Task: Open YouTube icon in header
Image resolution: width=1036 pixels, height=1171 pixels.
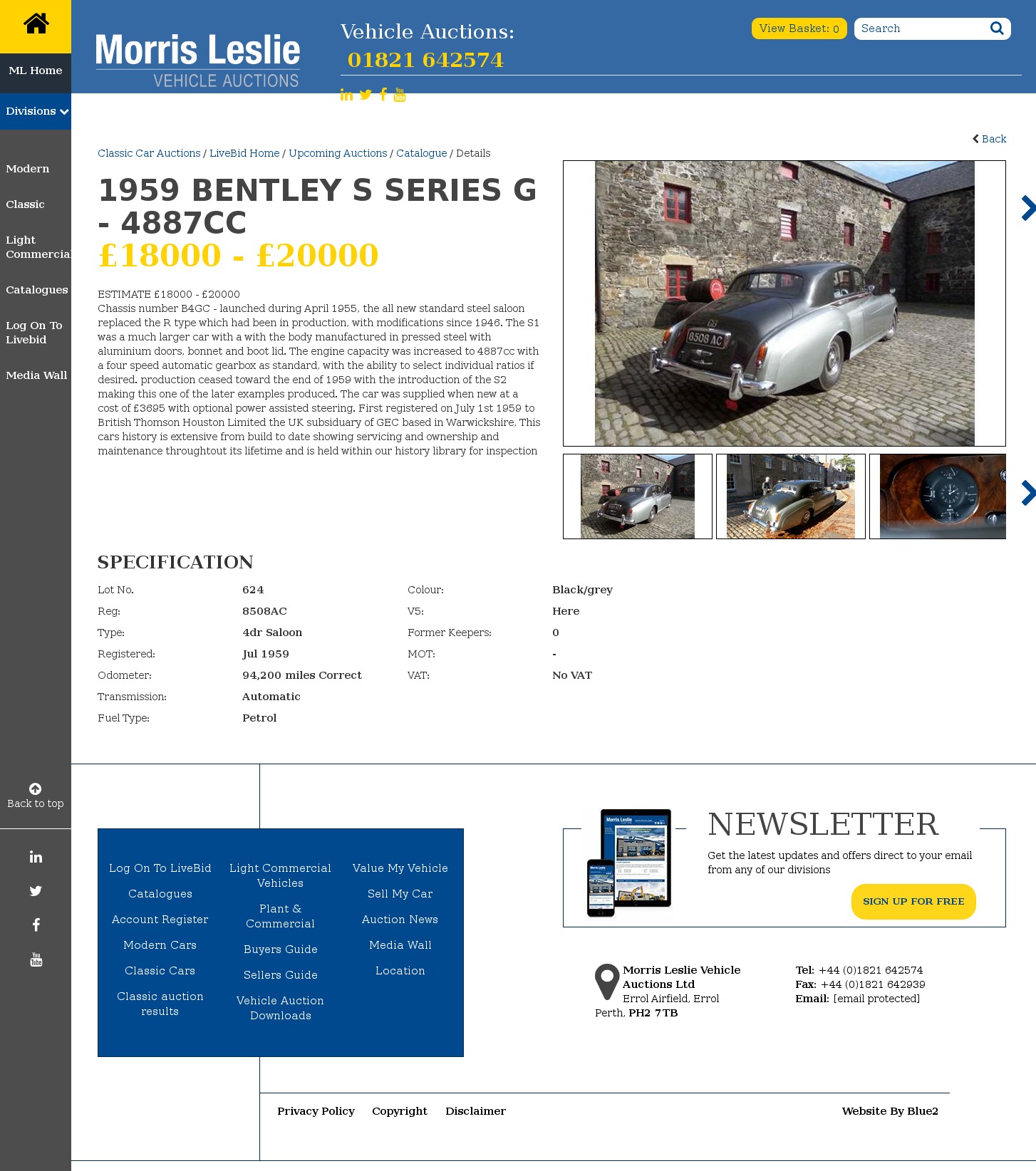Action: [x=400, y=95]
